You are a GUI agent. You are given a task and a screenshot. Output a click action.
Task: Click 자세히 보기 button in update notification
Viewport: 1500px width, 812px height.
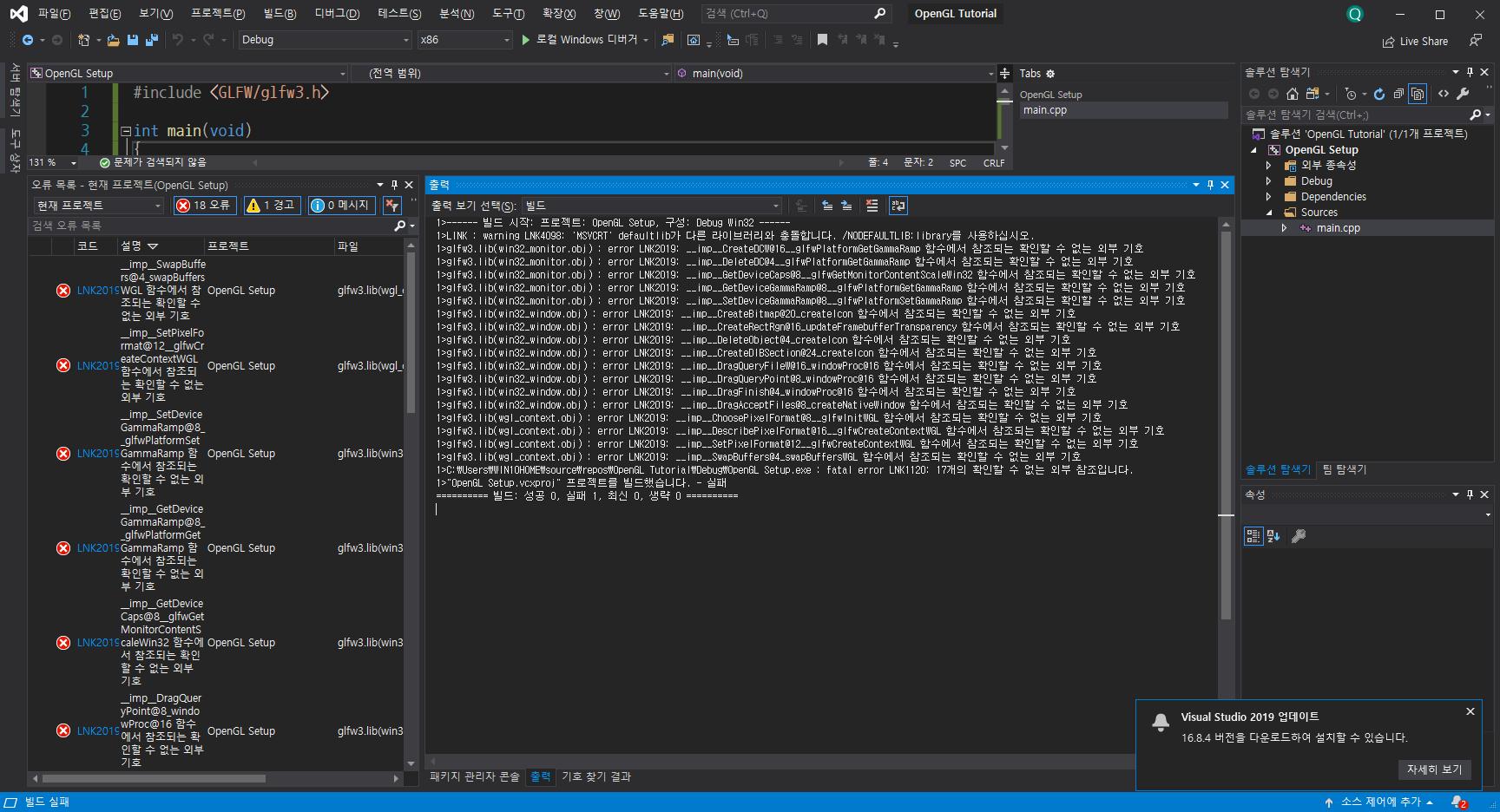click(x=1434, y=769)
